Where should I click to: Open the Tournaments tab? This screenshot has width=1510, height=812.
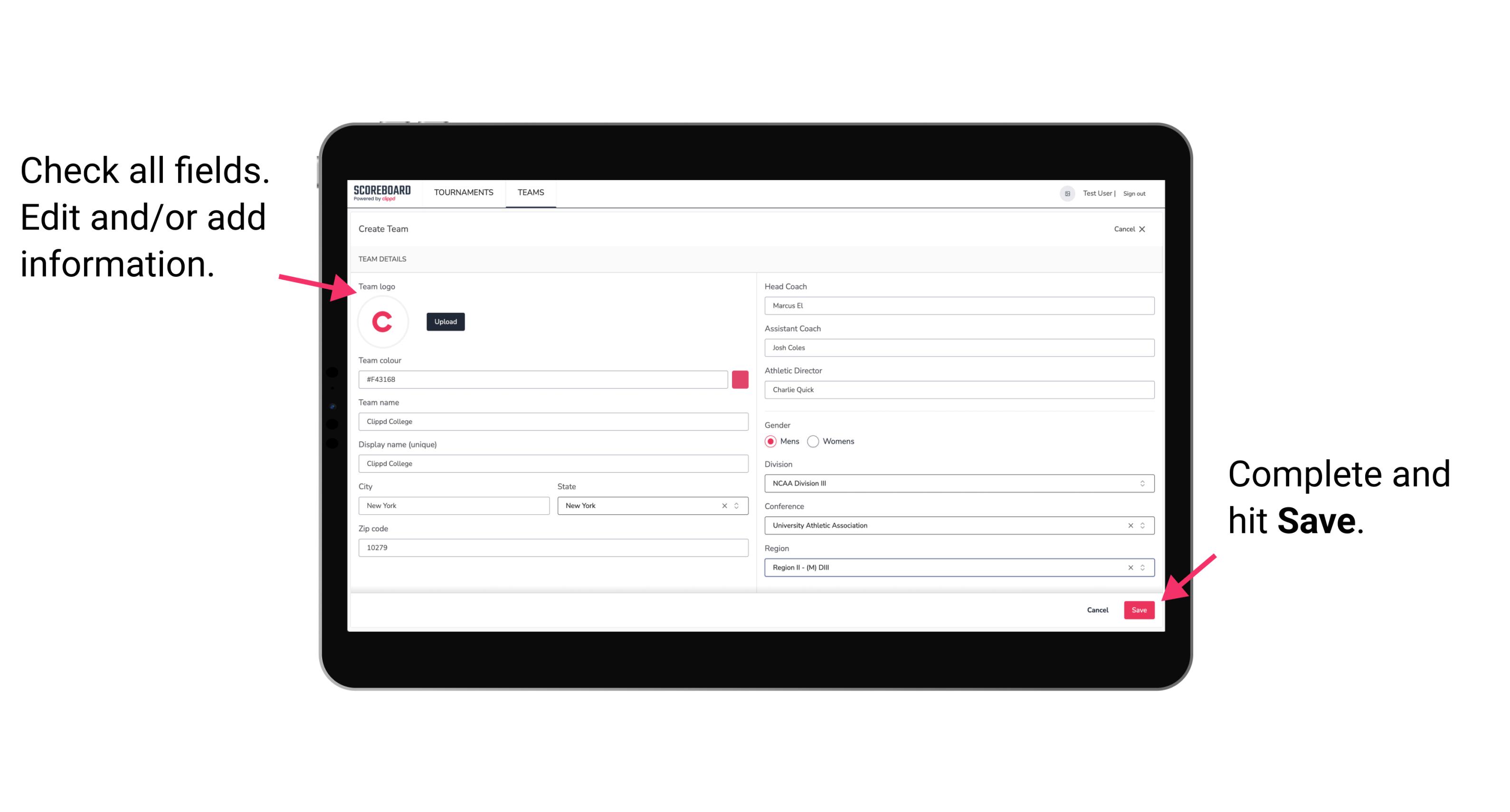pyautogui.click(x=464, y=192)
